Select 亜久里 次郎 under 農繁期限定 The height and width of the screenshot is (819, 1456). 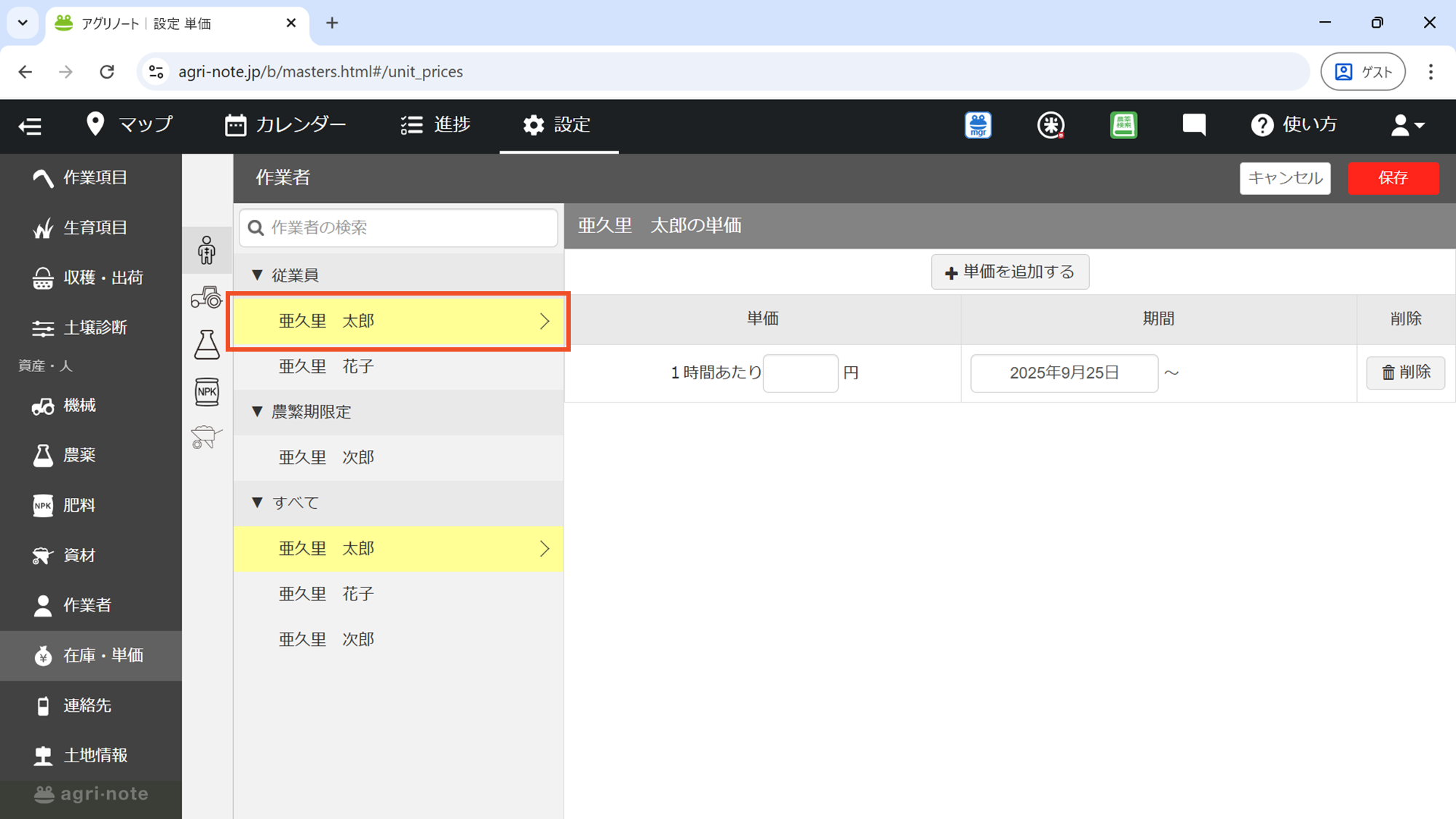pyautogui.click(x=398, y=457)
